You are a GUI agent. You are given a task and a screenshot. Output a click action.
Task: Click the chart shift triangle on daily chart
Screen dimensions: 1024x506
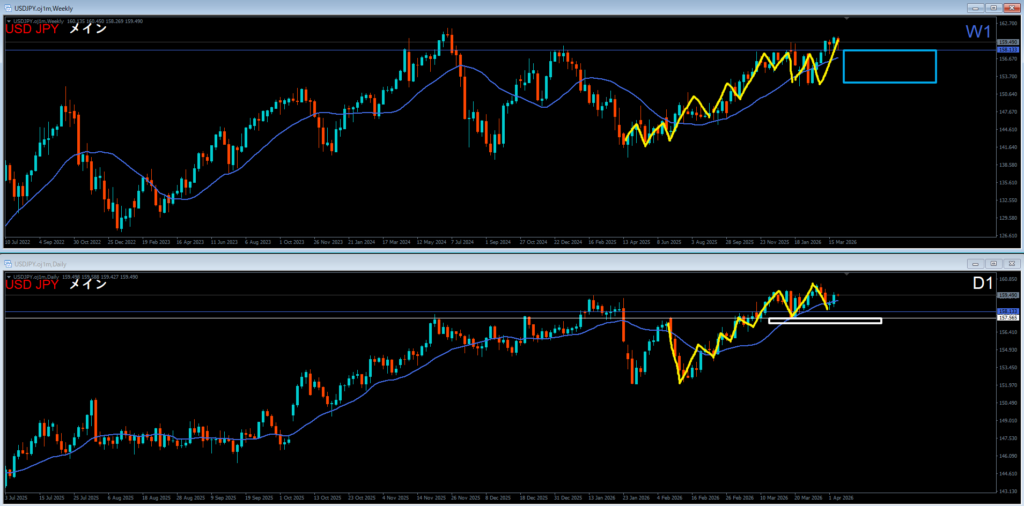848,274
